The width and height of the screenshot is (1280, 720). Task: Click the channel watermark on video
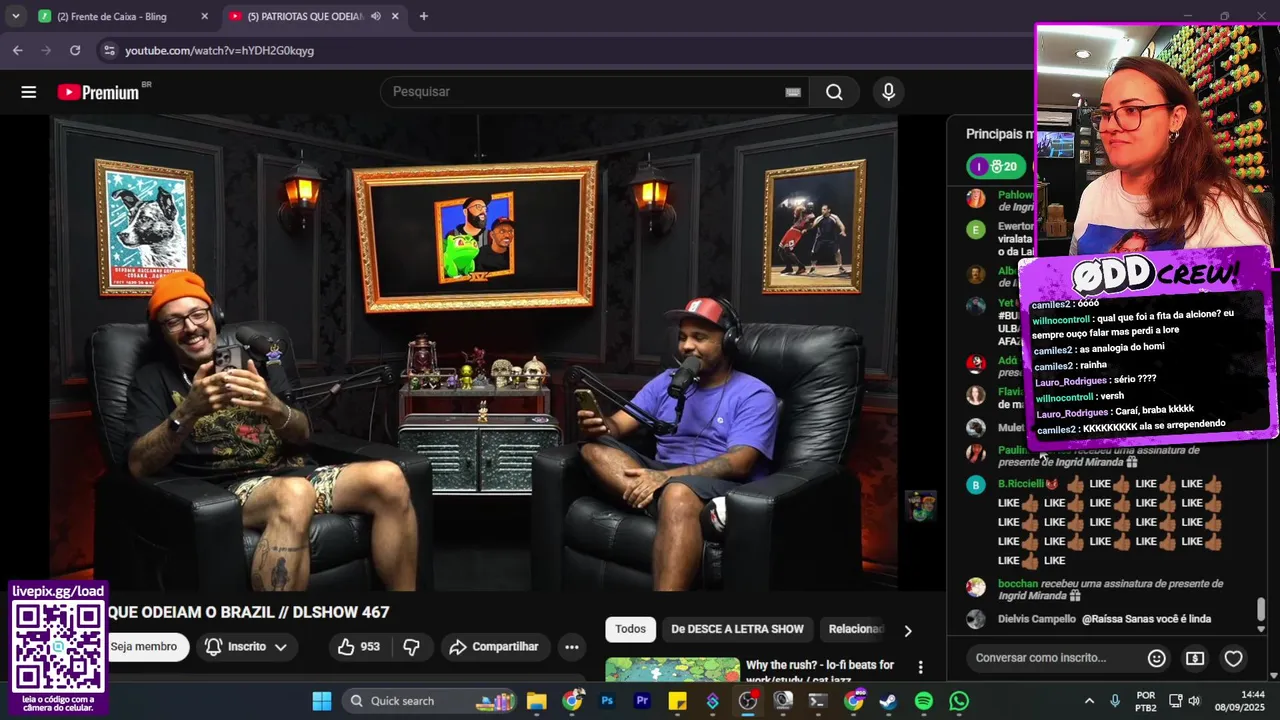(x=921, y=506)
